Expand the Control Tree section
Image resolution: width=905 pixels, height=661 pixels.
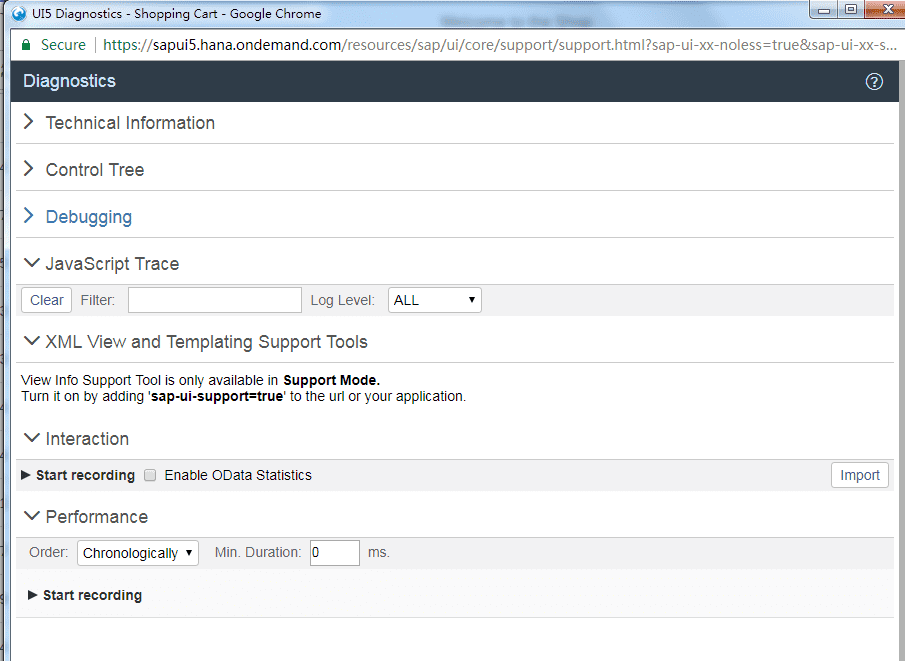(29, 169)
